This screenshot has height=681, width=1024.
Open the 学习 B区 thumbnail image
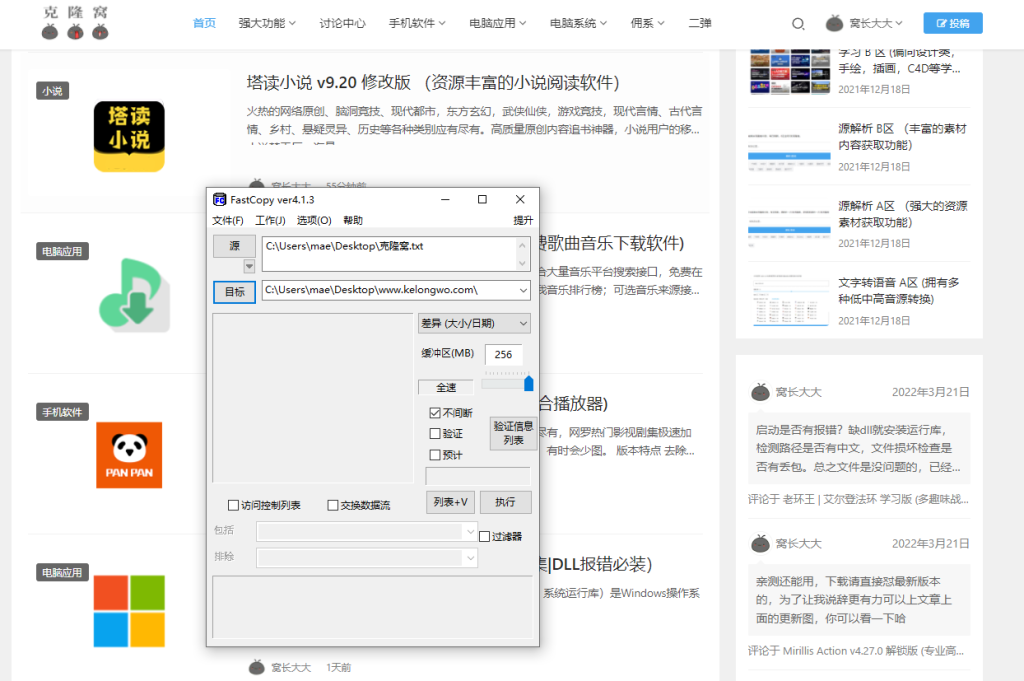[x=789, y=71]
